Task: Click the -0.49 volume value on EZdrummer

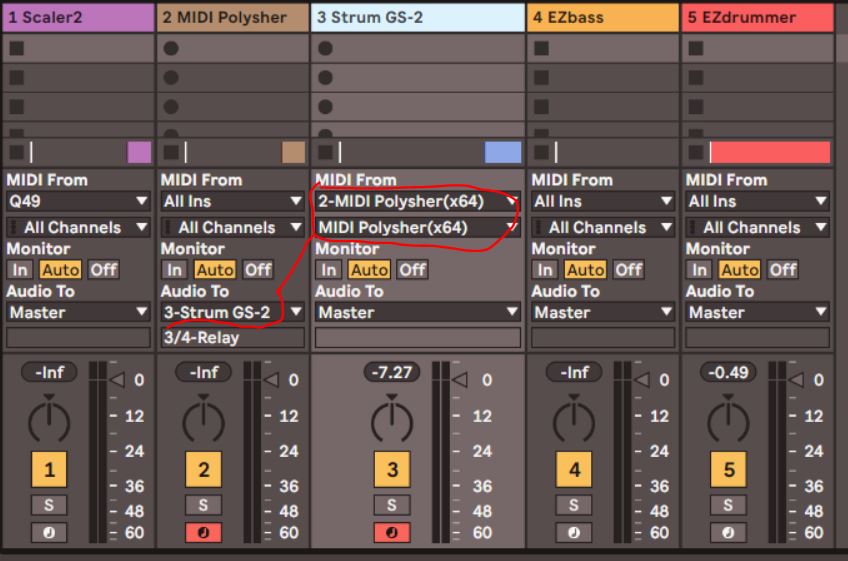Action: point(728,372)
